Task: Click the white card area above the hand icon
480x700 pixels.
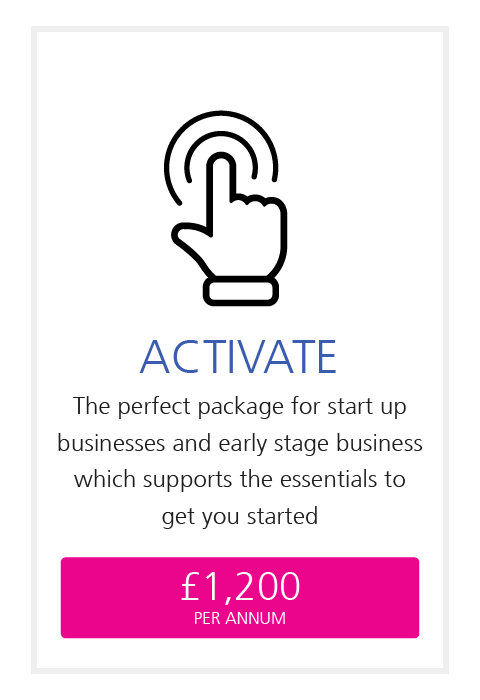Action: 240,69
